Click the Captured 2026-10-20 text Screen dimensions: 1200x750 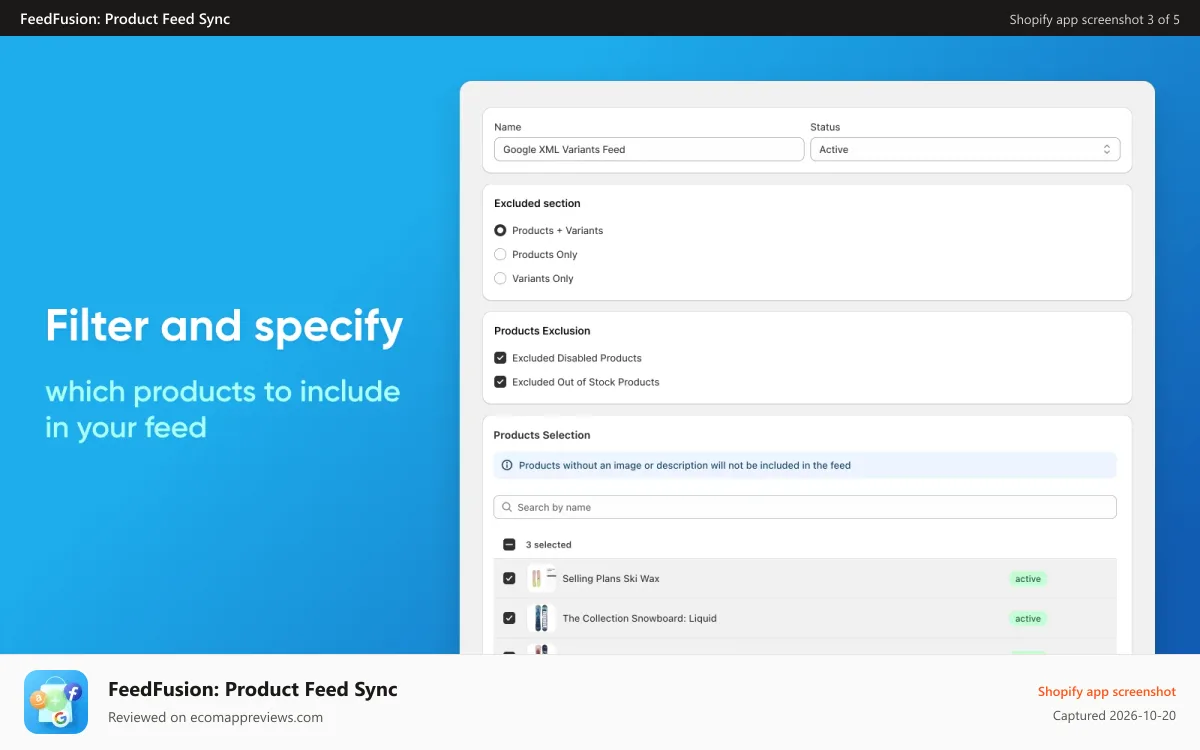pyautogui.click(x=1114, y=716)
